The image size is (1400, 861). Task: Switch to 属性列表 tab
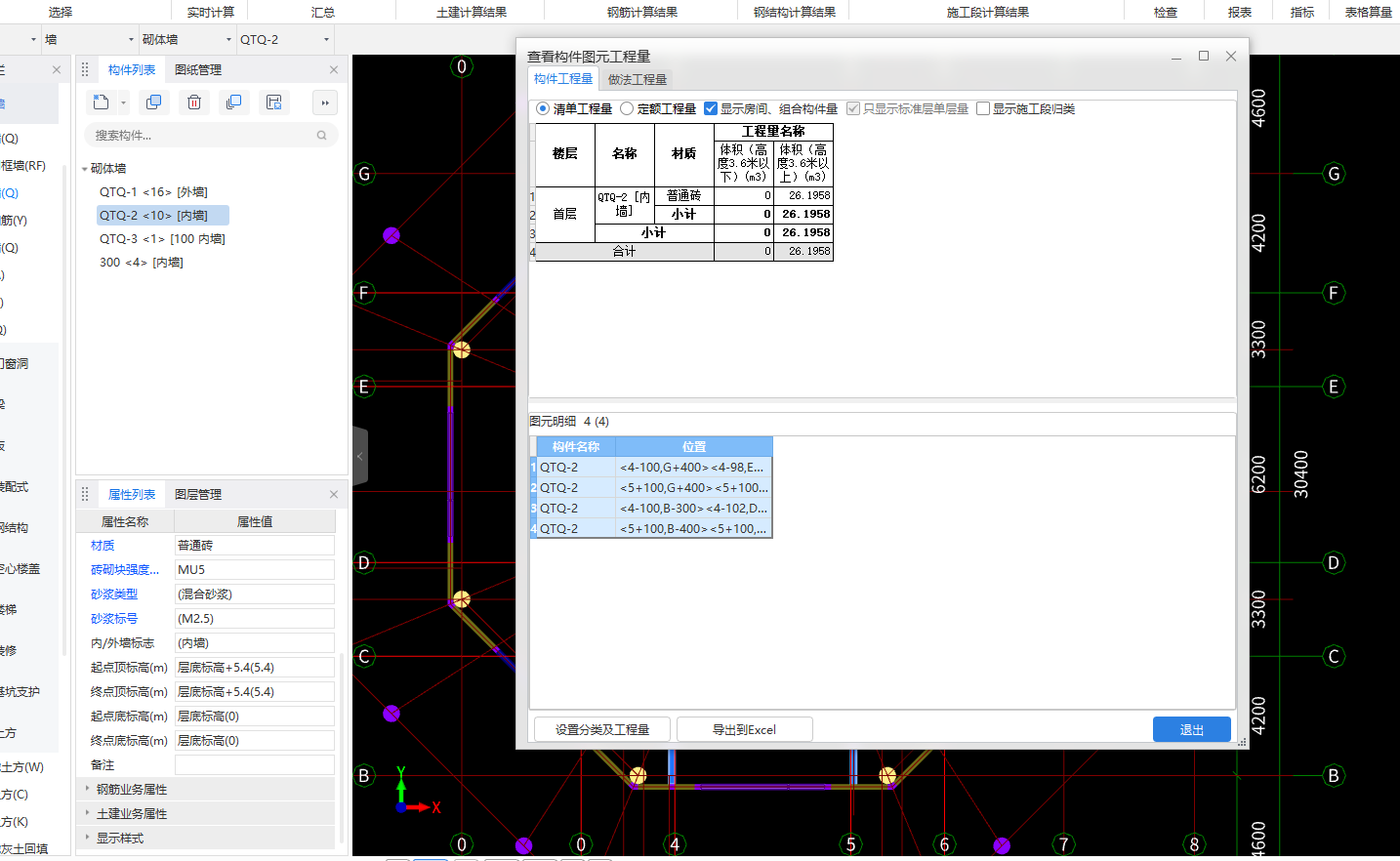point(132,494)
